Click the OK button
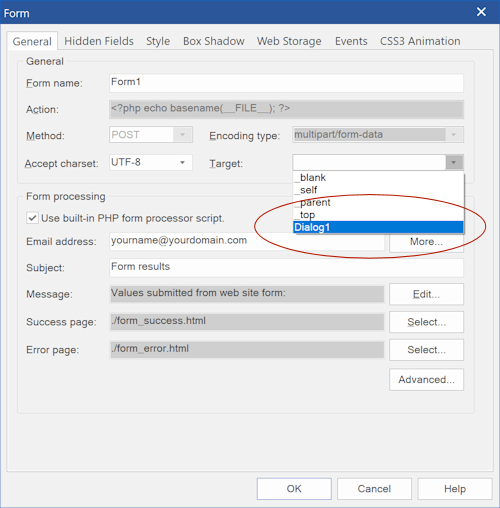The image size is (500, 508). click(x=294, y=489)
